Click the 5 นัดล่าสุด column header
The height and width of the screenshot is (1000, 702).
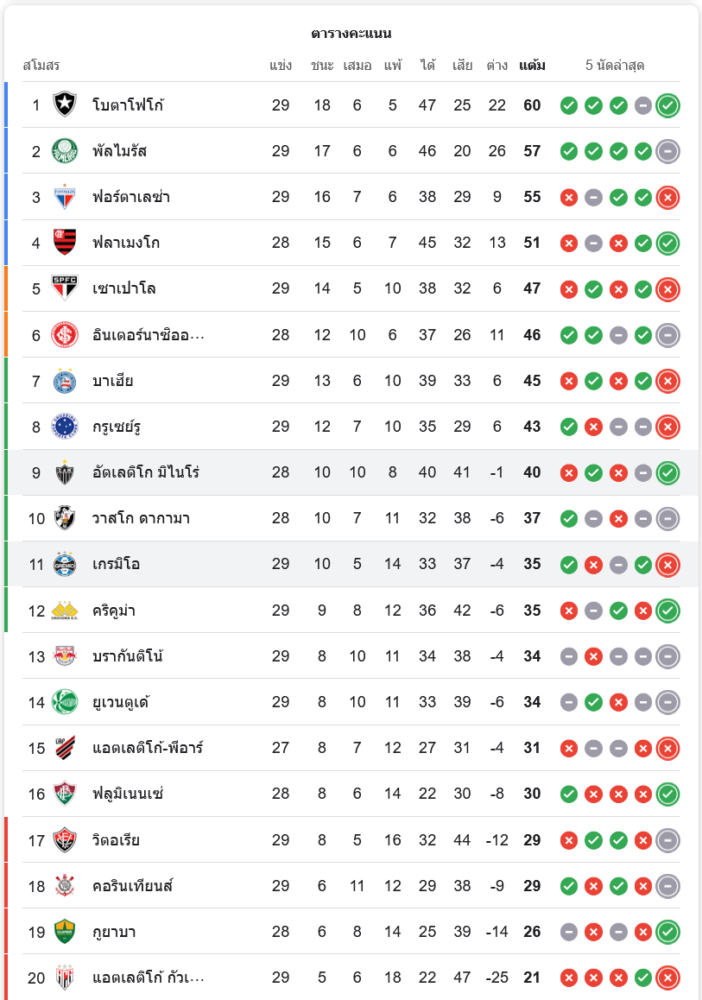(x=615, y=66)
